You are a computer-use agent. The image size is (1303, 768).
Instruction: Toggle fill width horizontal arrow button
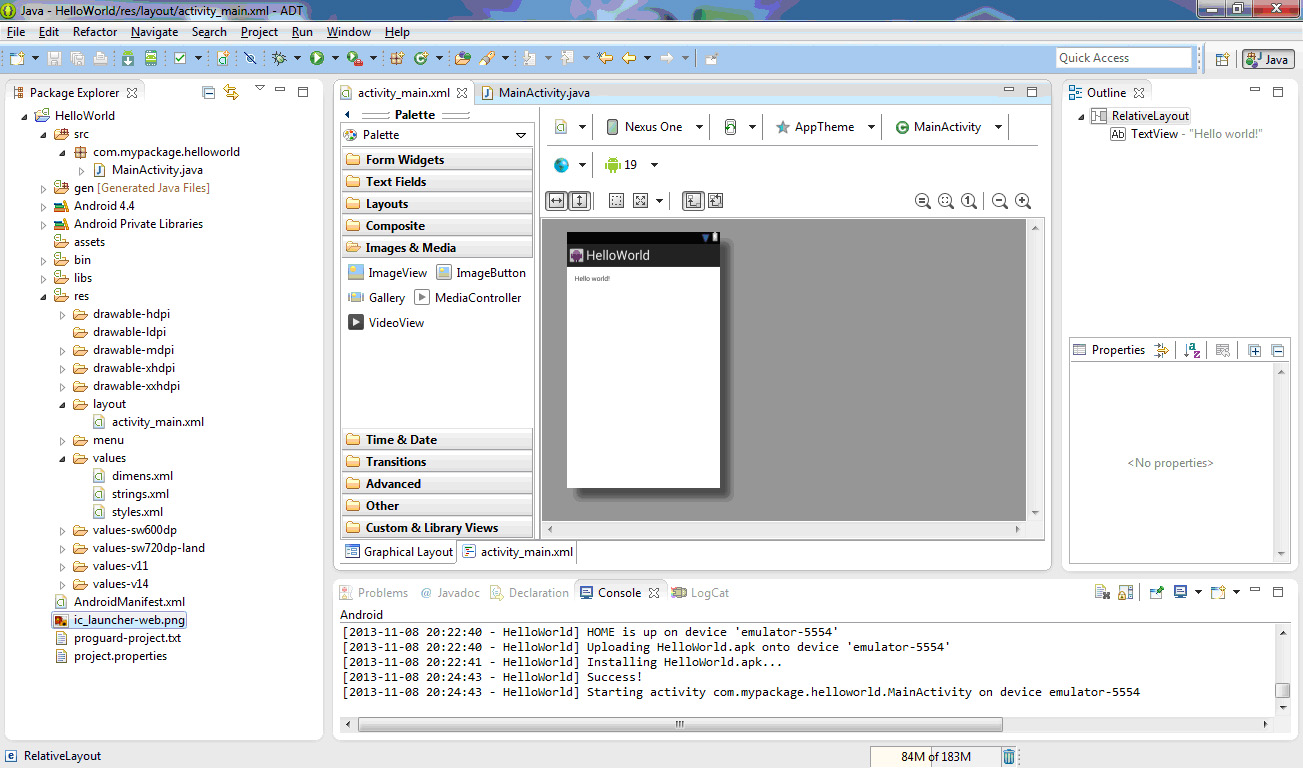[x=556, y=201]
